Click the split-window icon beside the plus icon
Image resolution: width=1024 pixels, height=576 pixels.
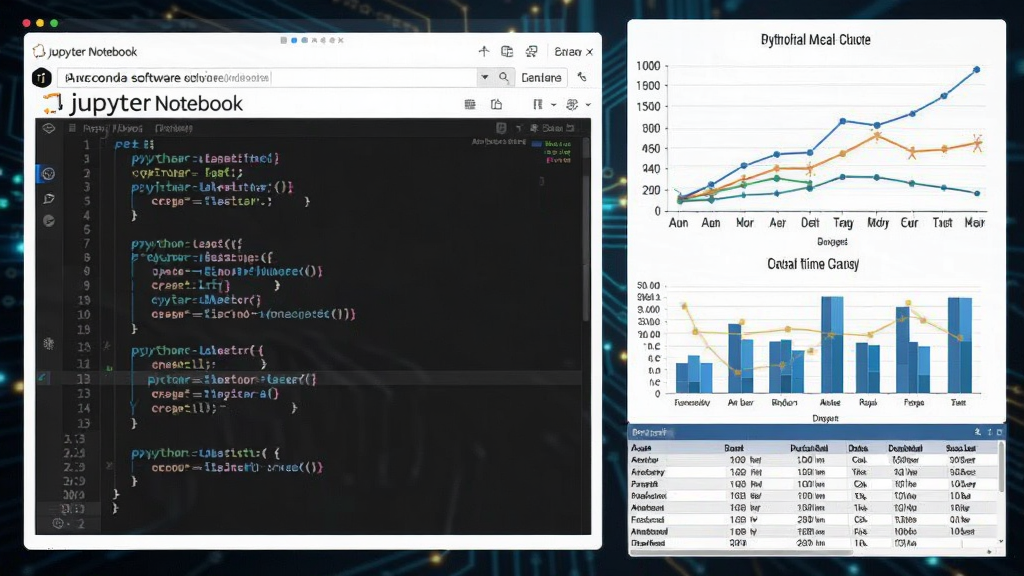(x=507, y=52)
